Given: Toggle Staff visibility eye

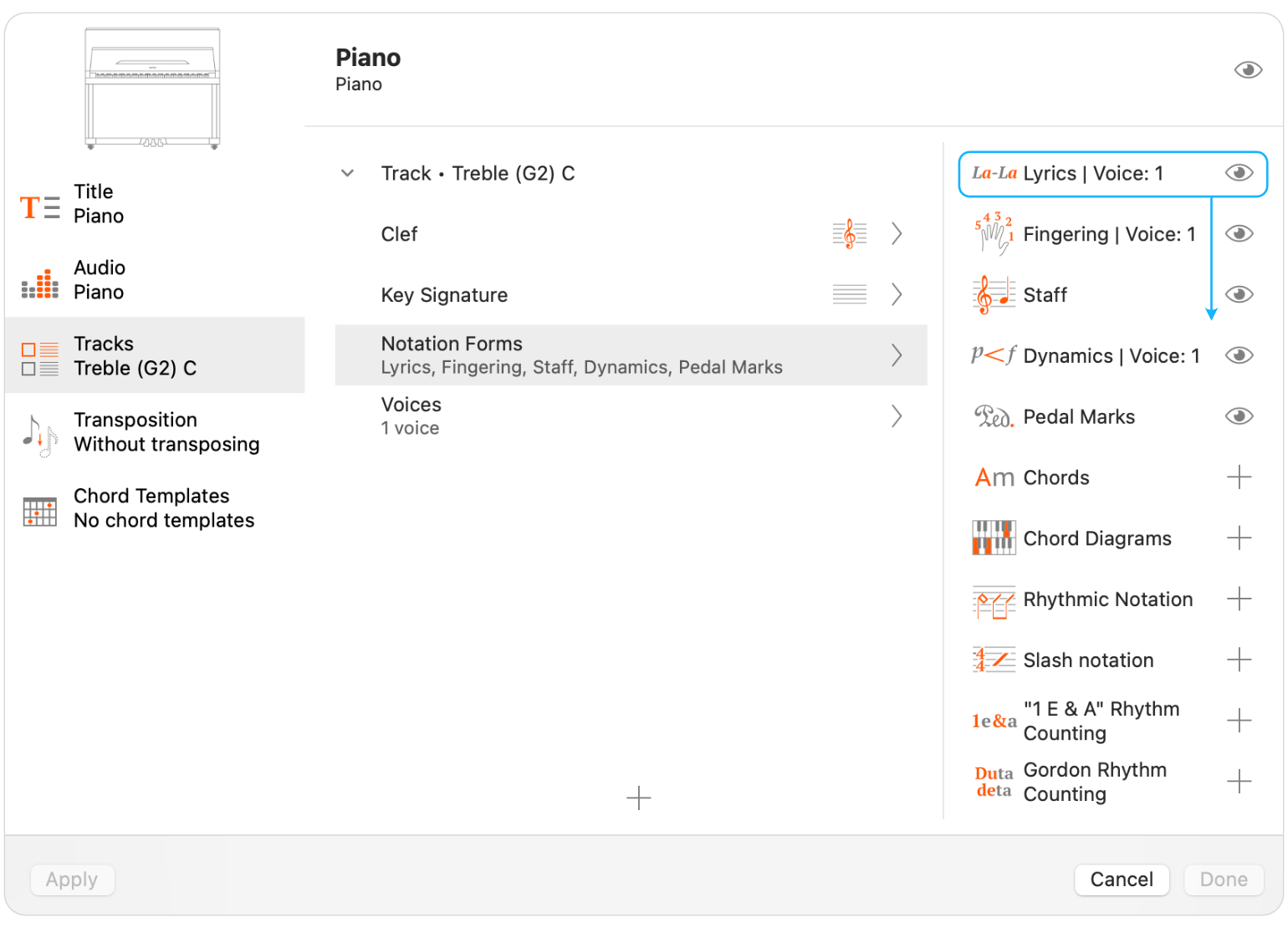Looking at the screenshot, I should (1239, 294).
